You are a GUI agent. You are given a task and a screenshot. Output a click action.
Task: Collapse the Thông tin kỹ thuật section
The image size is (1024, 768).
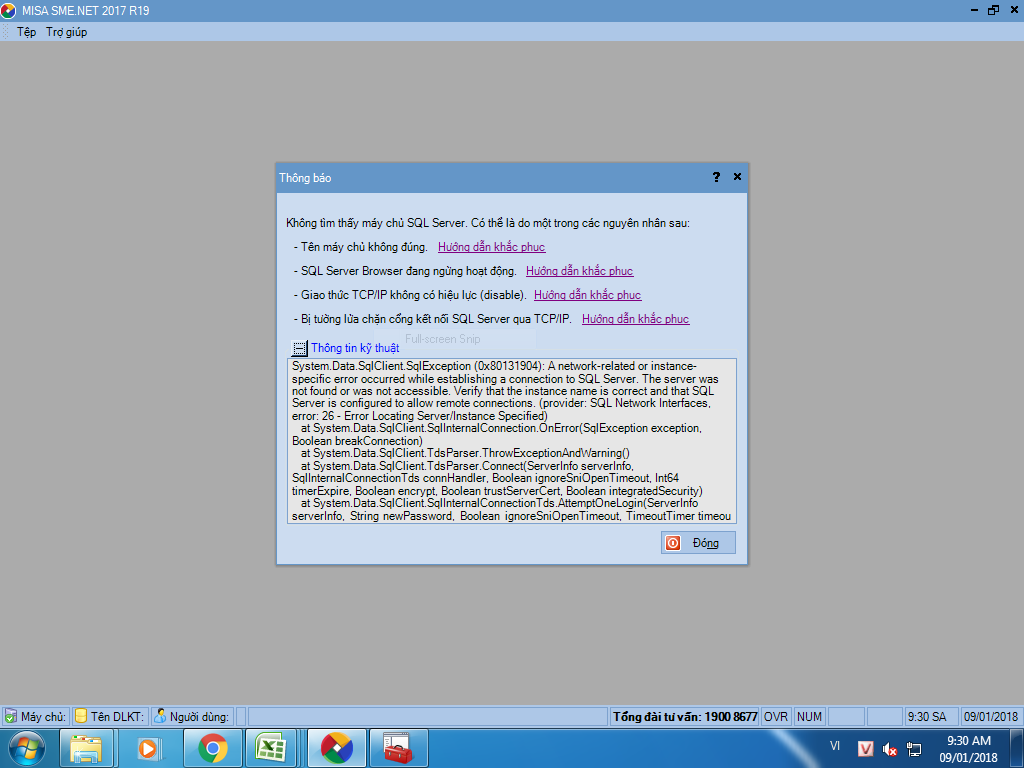coord(299,348)
